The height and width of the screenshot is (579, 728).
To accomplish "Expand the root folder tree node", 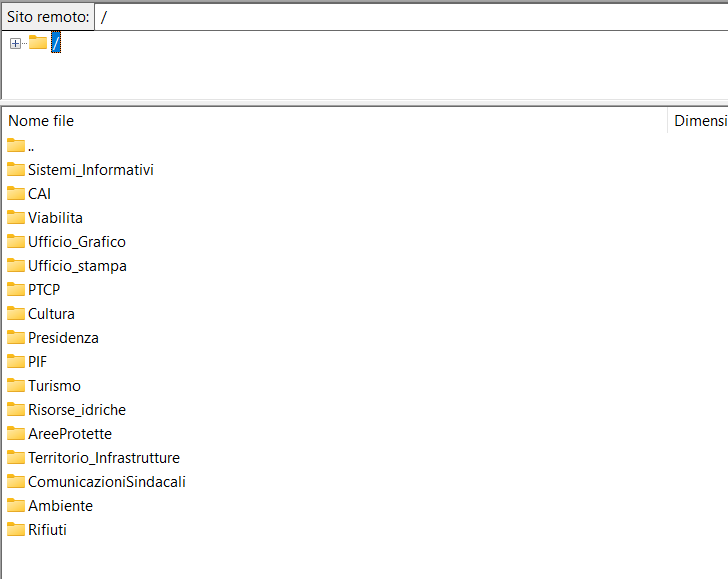I will point(15,43).
